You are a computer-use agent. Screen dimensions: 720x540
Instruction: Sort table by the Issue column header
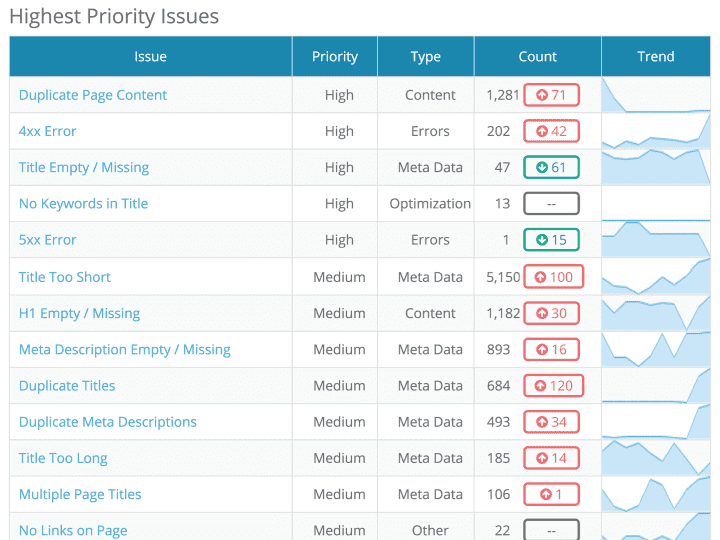[x=151, y=57]
